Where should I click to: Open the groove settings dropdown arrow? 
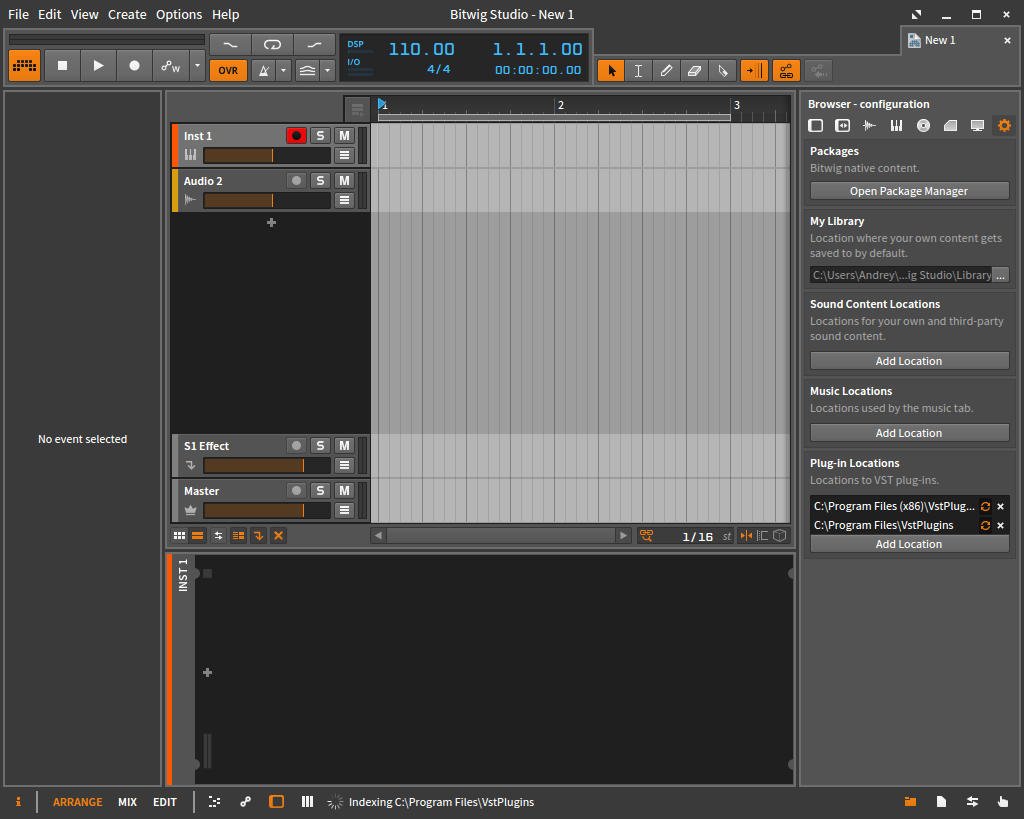point(328,71)
